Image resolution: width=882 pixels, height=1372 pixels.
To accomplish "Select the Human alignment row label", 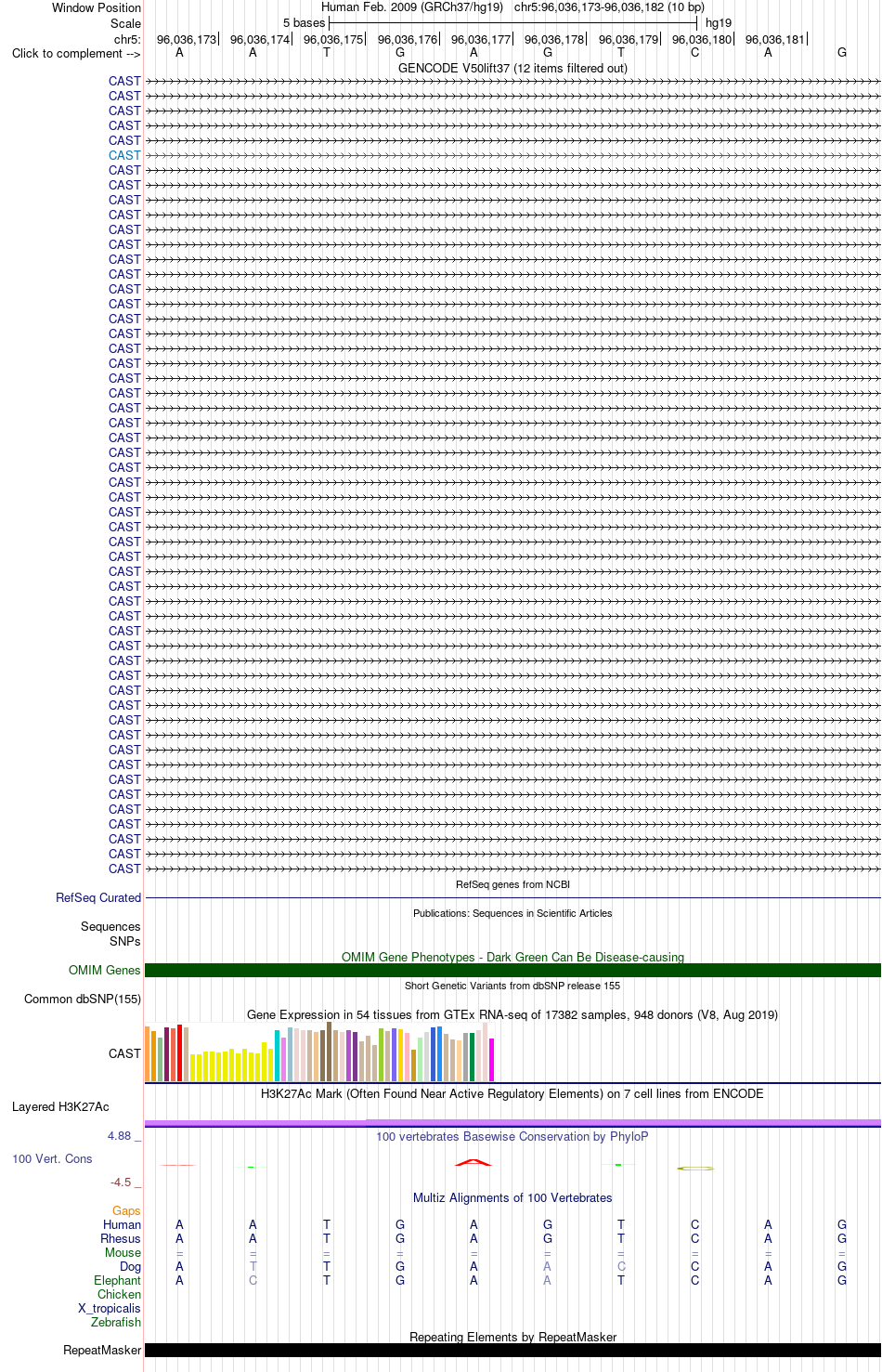I will 122,1224.
